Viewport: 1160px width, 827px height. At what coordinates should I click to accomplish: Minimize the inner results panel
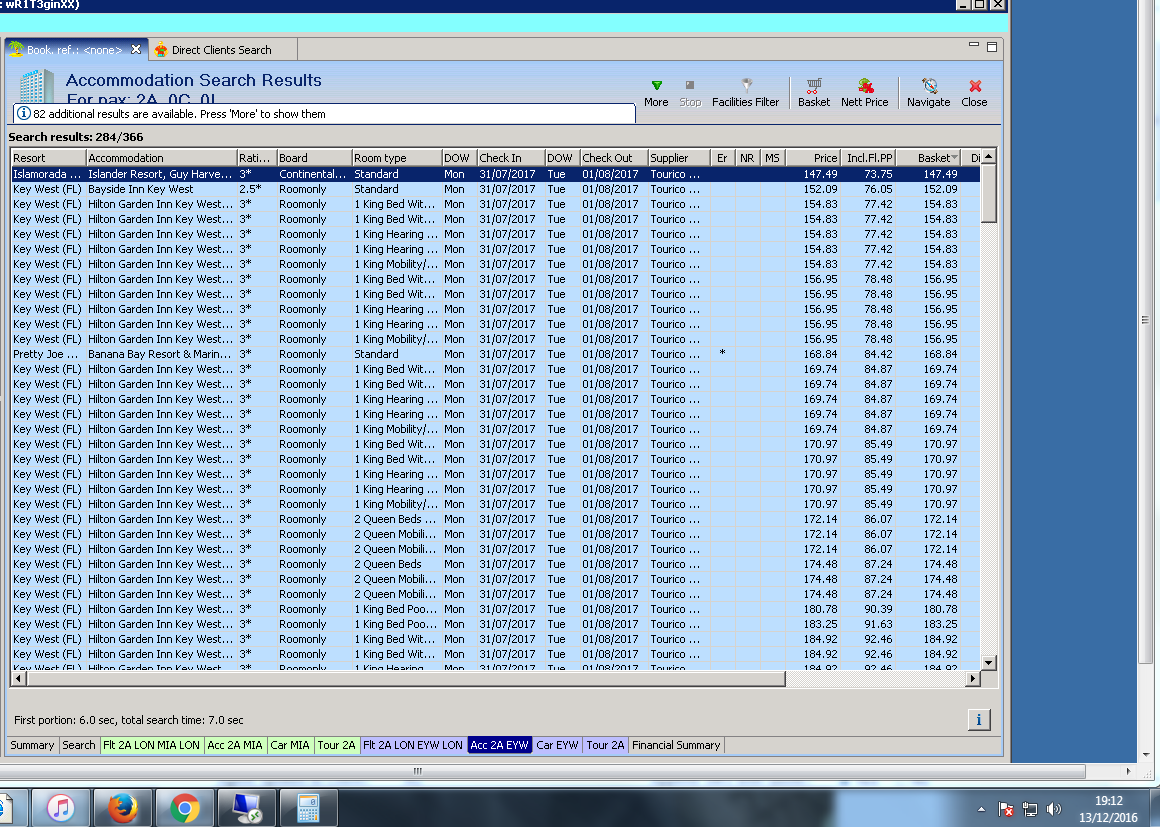coord(974,46)
